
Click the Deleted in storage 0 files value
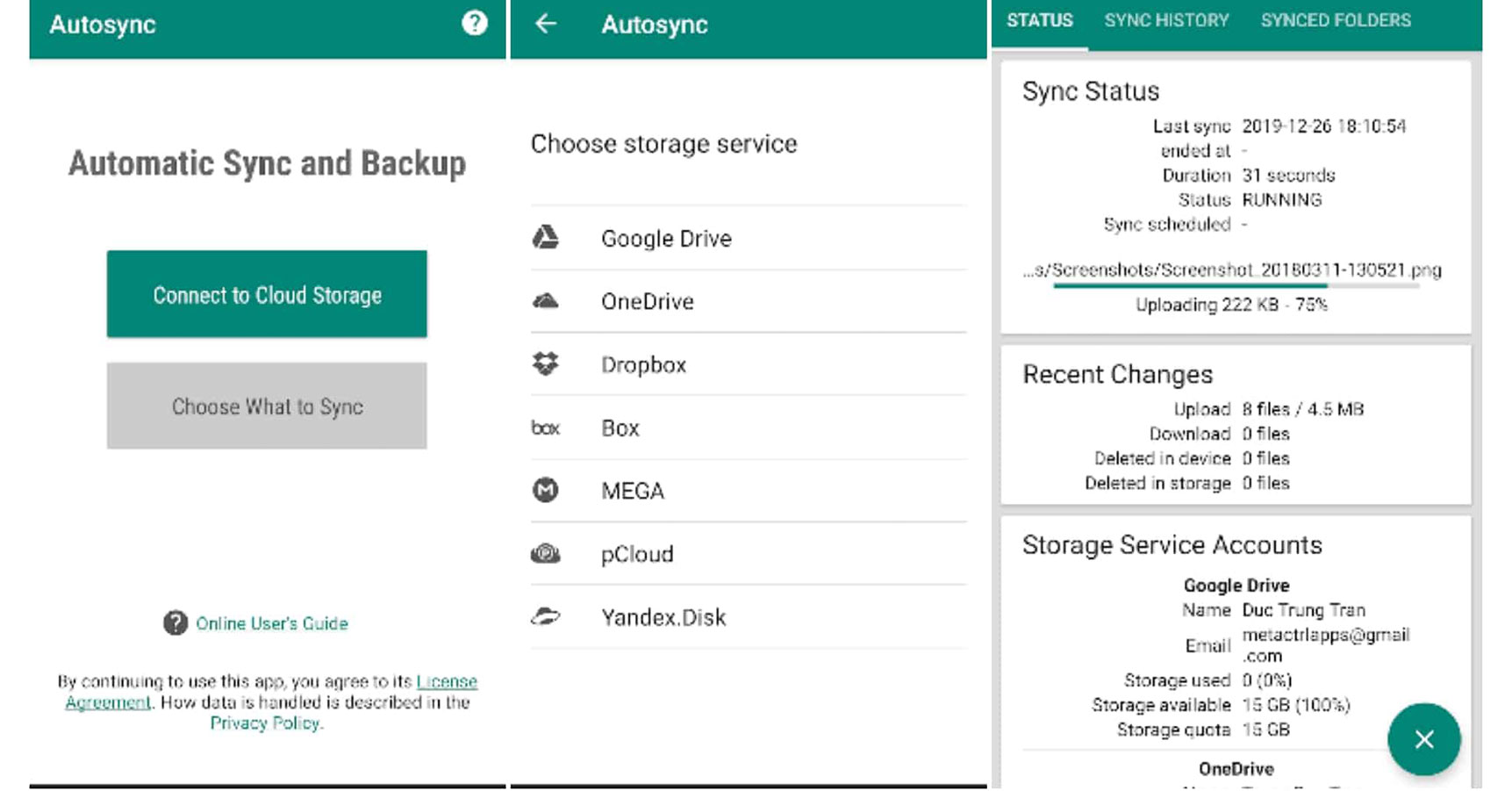point(1265,483)
